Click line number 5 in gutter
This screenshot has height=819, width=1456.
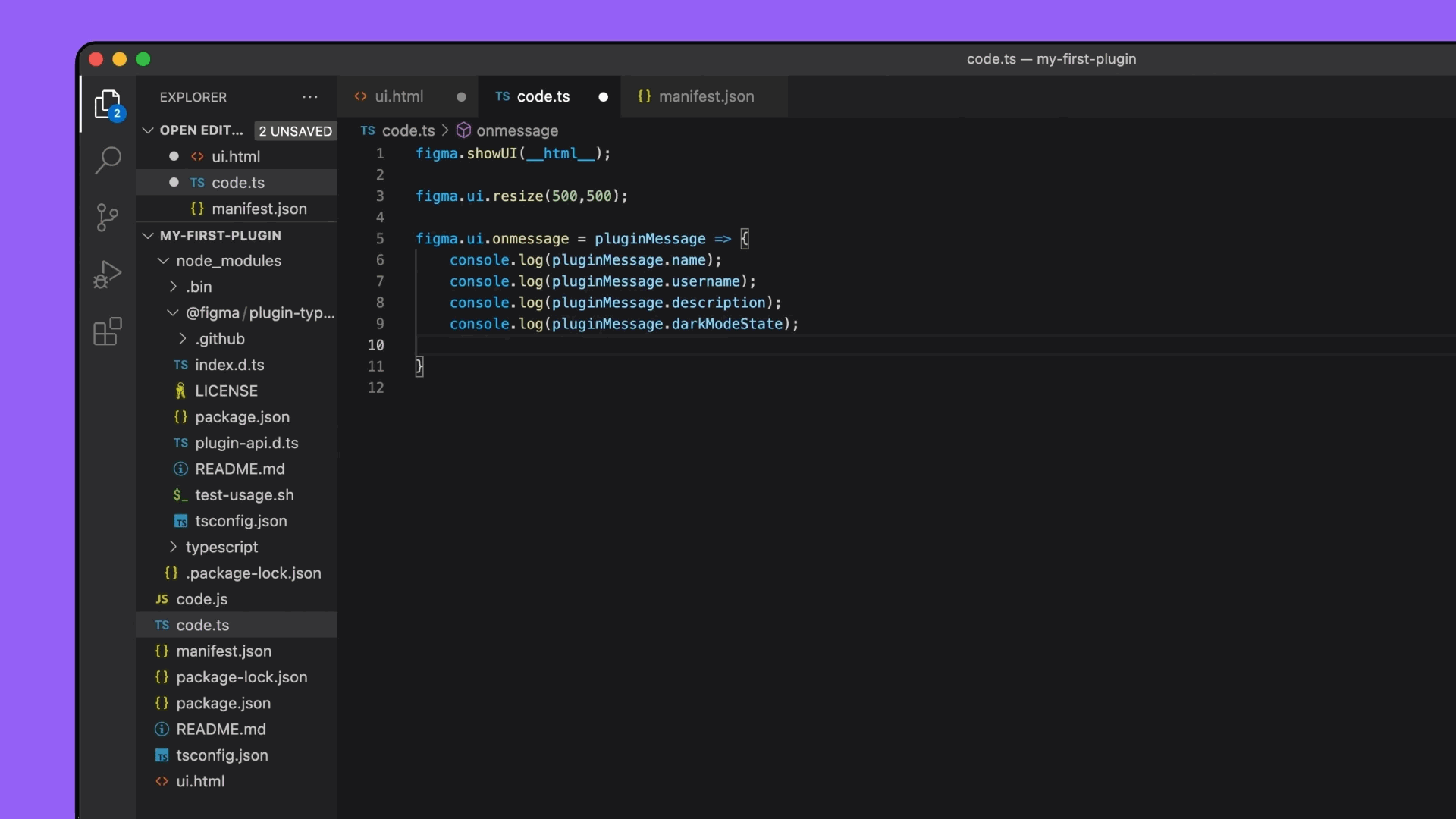click(x=380, y=239)
